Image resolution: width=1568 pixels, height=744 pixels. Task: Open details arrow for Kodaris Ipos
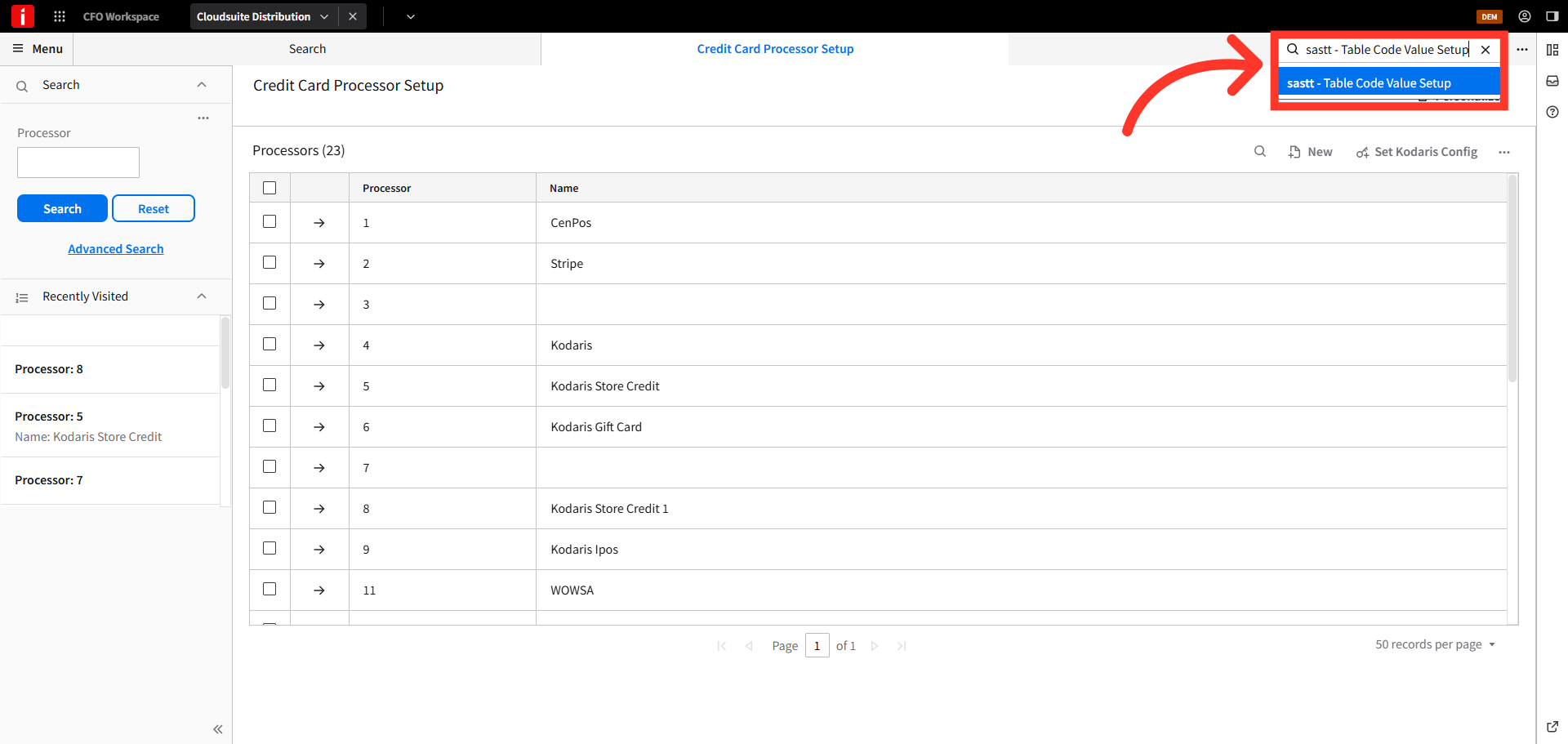pos(319,550)
